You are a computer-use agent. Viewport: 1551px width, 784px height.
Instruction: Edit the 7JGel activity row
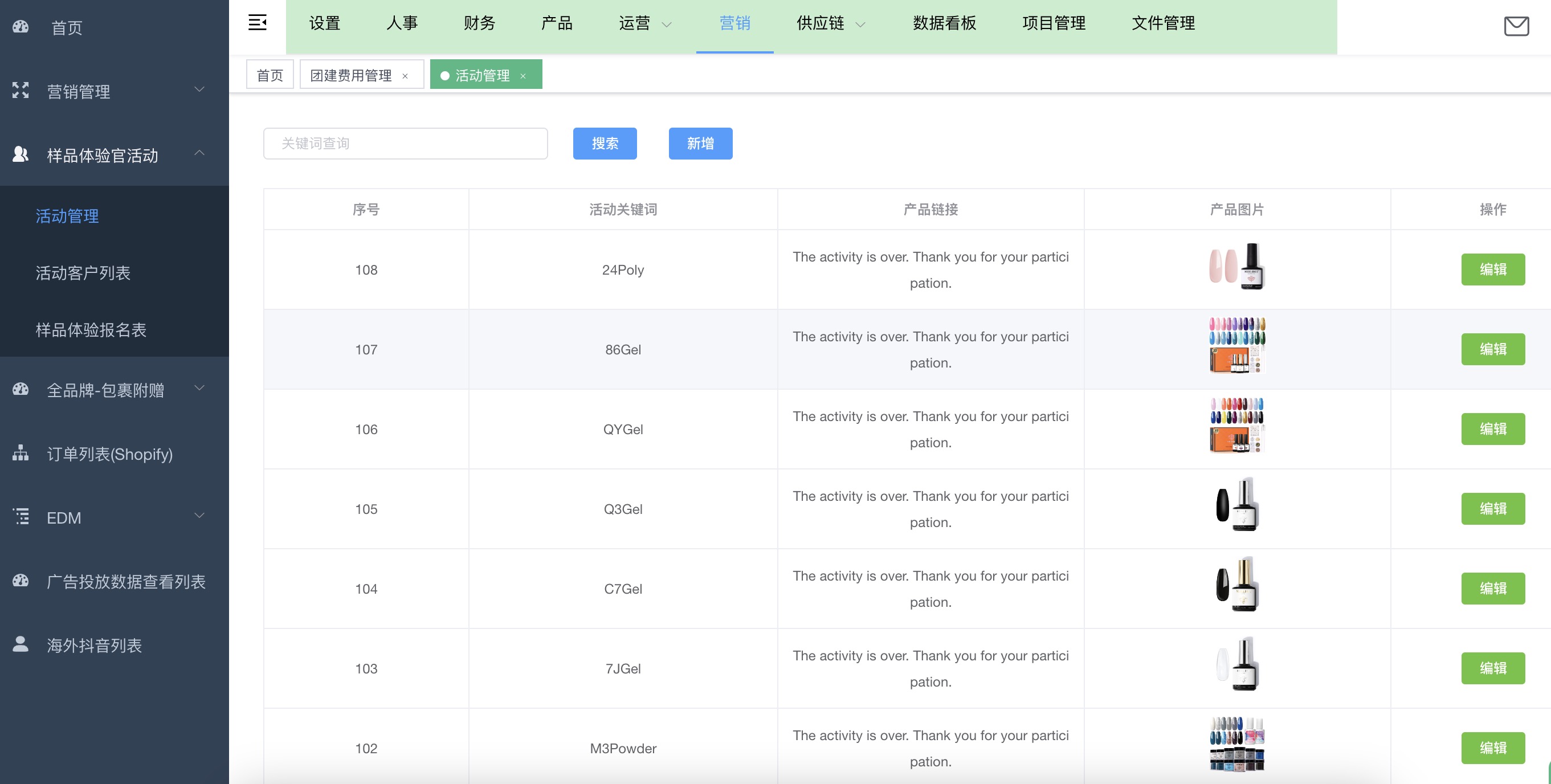point(1493,668)
